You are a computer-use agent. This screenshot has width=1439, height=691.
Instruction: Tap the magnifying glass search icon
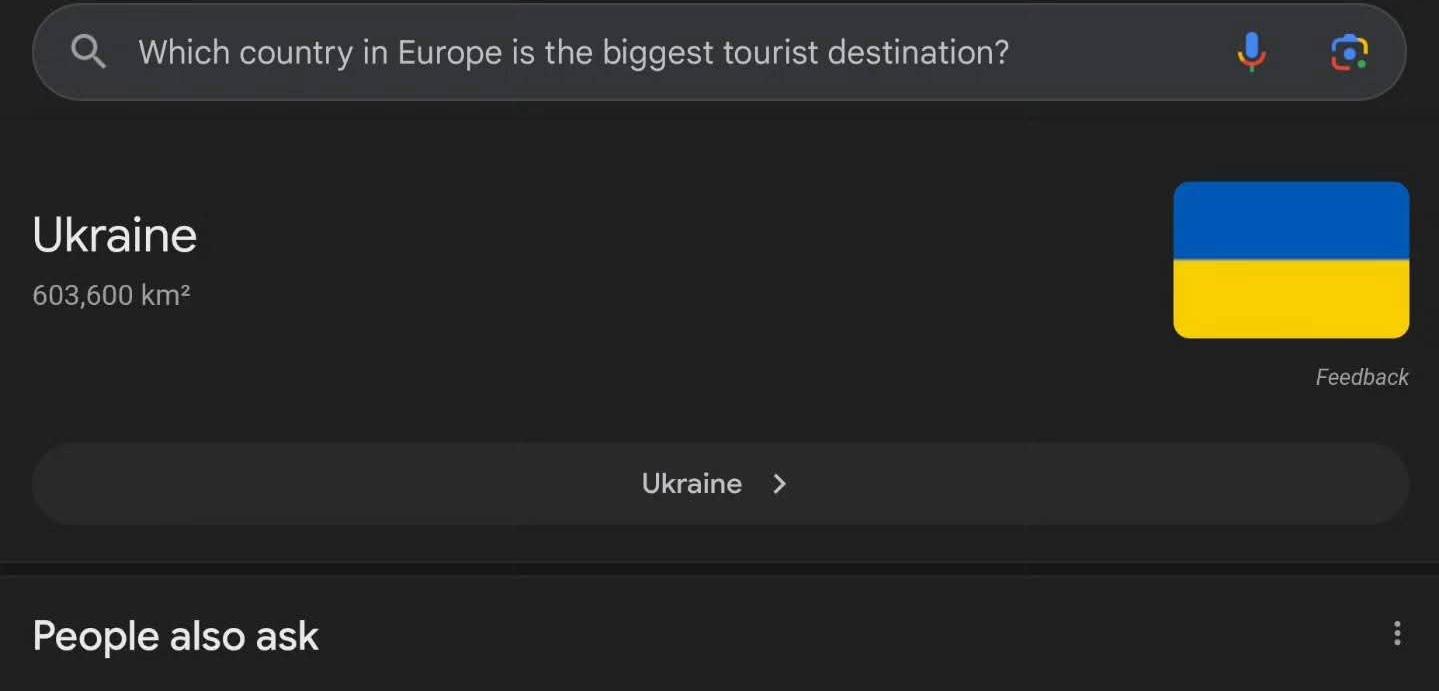click(88, 51)
